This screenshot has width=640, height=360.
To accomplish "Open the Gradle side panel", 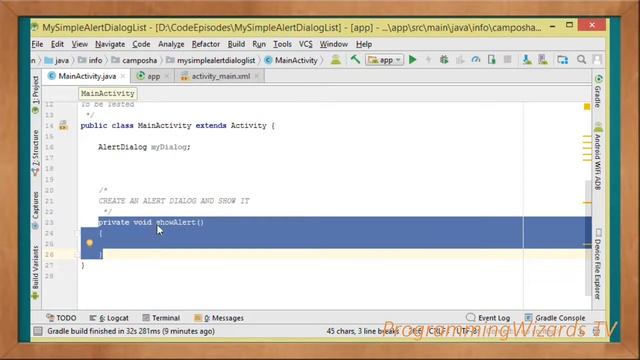I will pos(598,91).
